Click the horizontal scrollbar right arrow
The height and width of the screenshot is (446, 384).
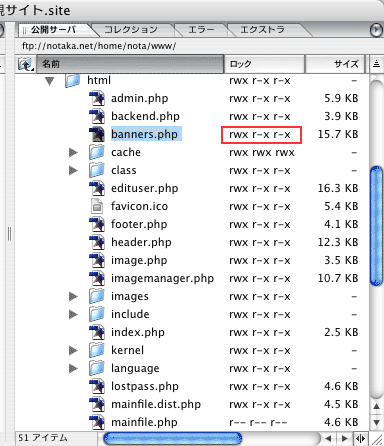pyautogui.click(x=345, y=438)
